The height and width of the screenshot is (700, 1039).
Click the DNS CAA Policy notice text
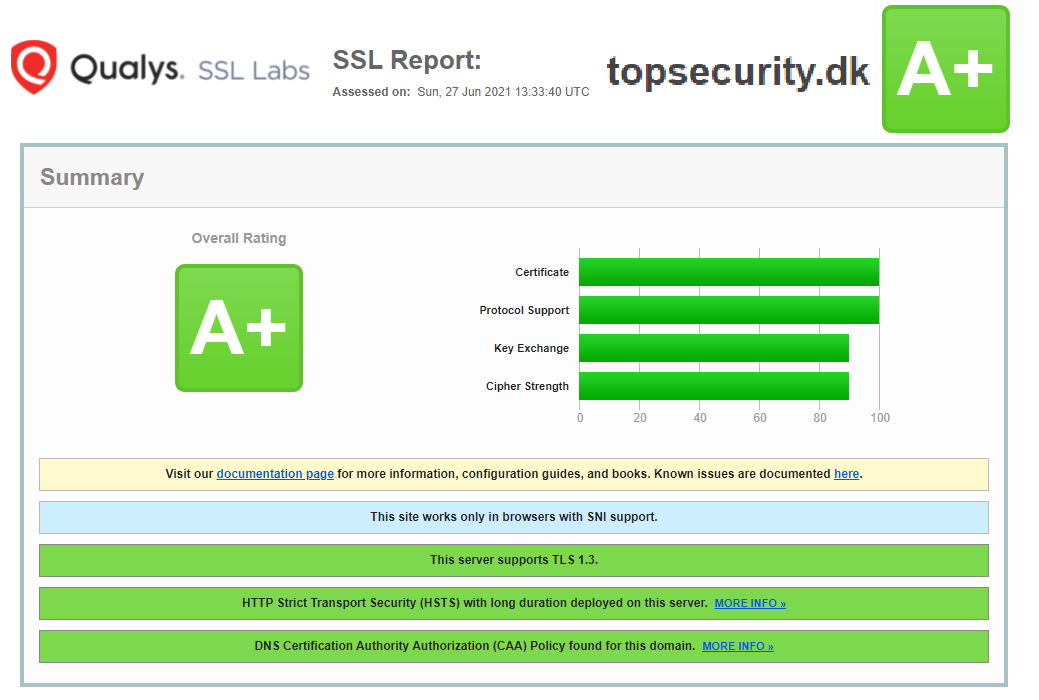474,646
